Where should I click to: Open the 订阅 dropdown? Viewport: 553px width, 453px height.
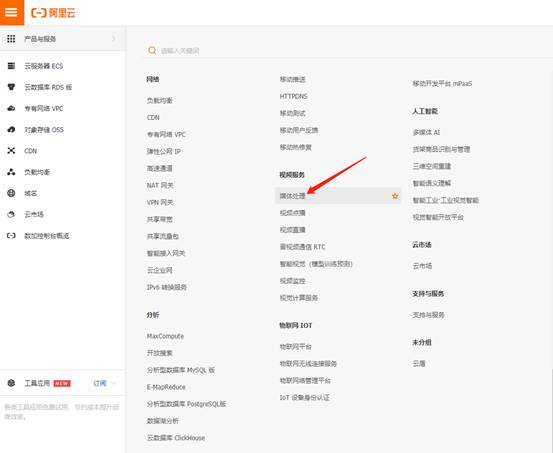point(104,383)
